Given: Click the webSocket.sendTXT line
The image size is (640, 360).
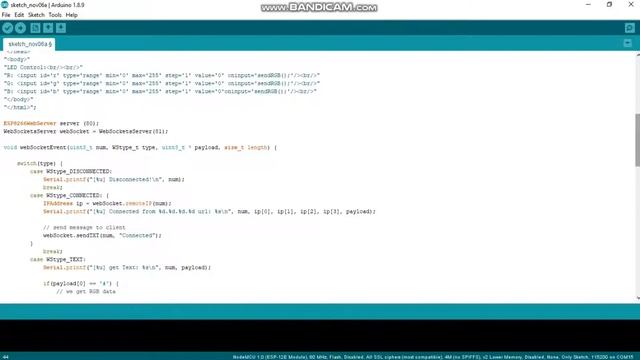Looking at the screenshot, I should [x=102, y=236].
